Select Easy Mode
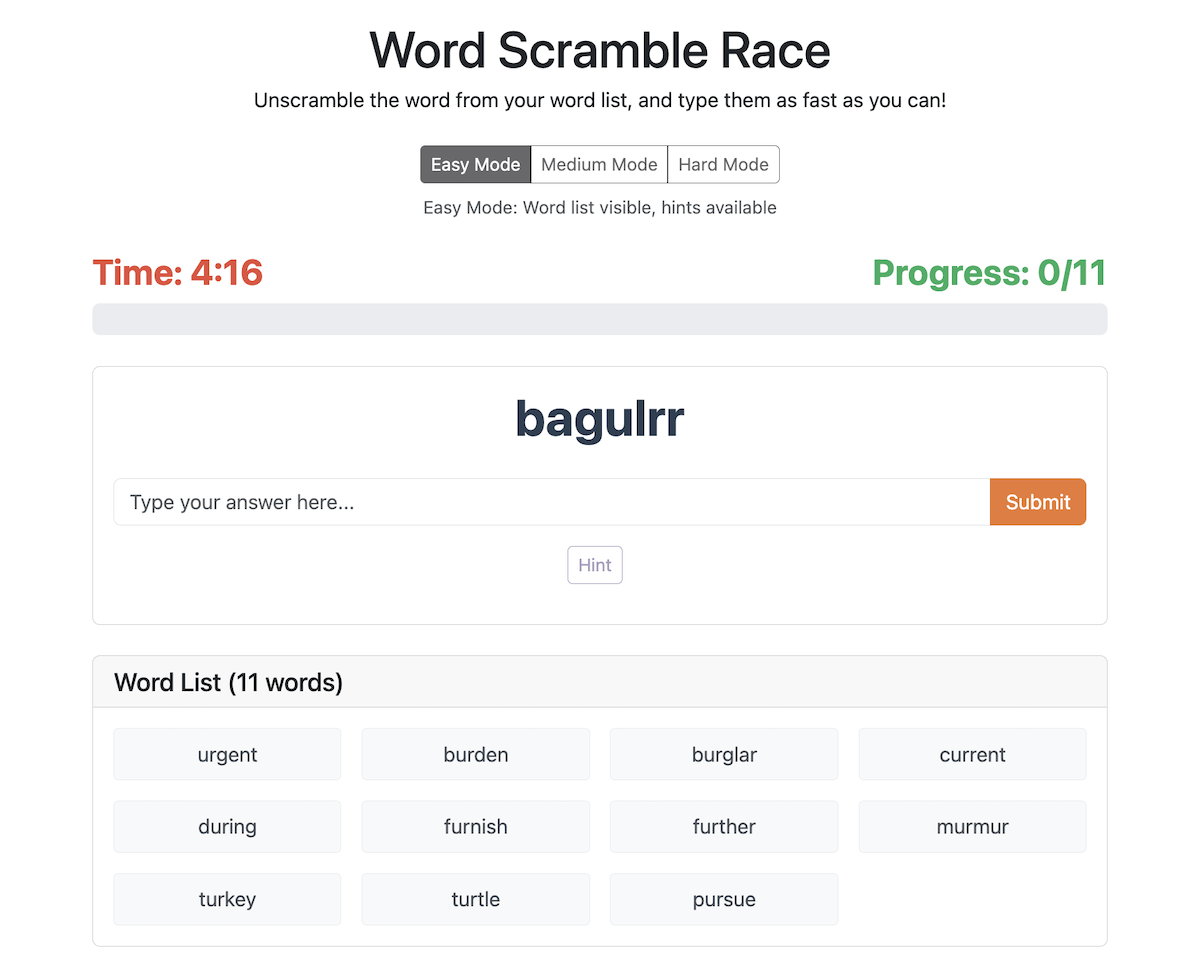This screenshot has width=1200, height=972. point(475,164)
